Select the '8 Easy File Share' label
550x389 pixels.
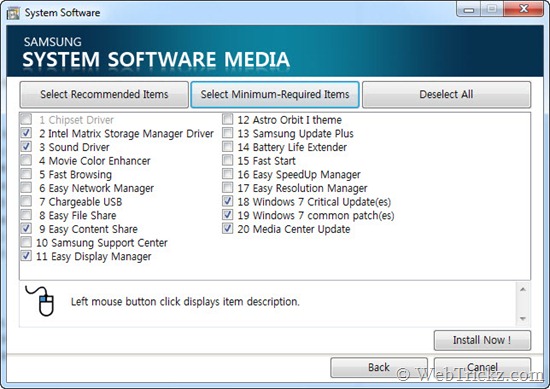tap(78, 216)
